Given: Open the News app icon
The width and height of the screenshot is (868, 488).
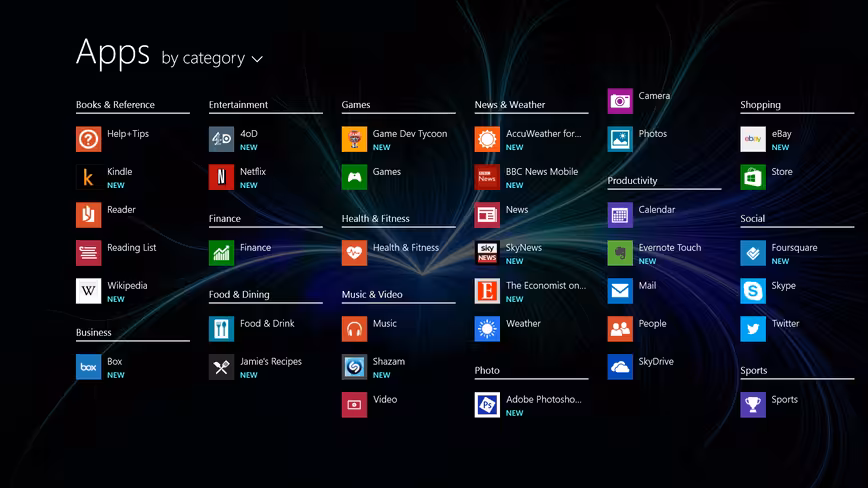Looking at the screenshot, I should (487, 215).
